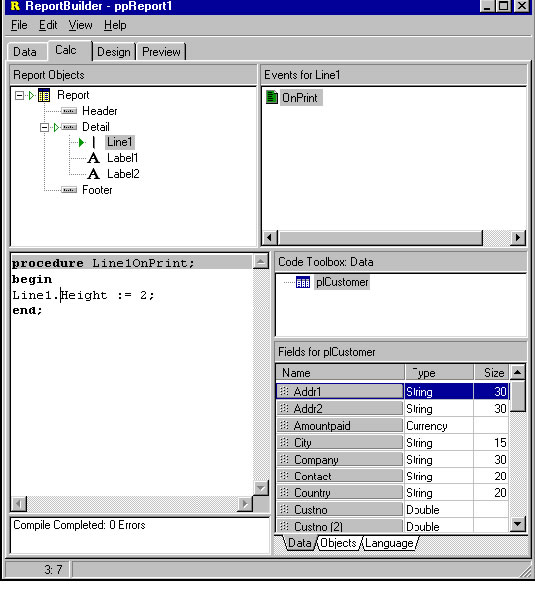The height and width of the screenshot is (589, 535).
Task: Click the Label1 letter A icon
Action: (94, 158)
